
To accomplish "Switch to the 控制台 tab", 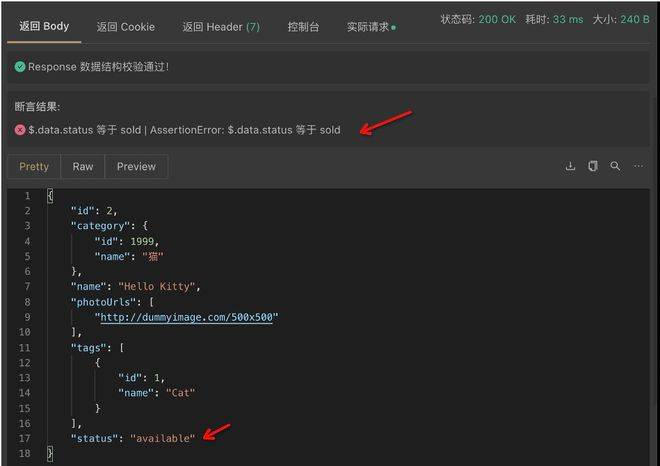I will coord(303,27).
